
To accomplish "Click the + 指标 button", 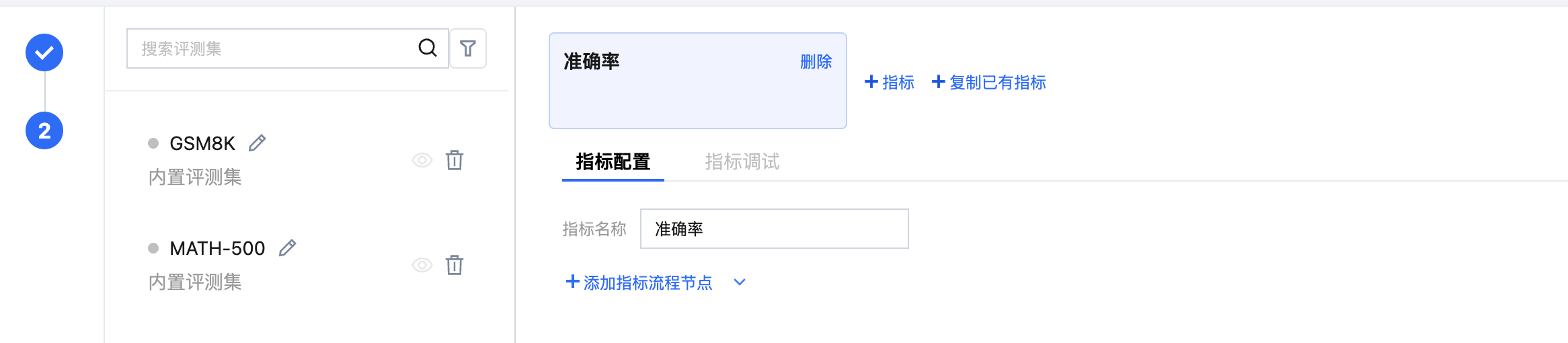I will pos(889,82).
